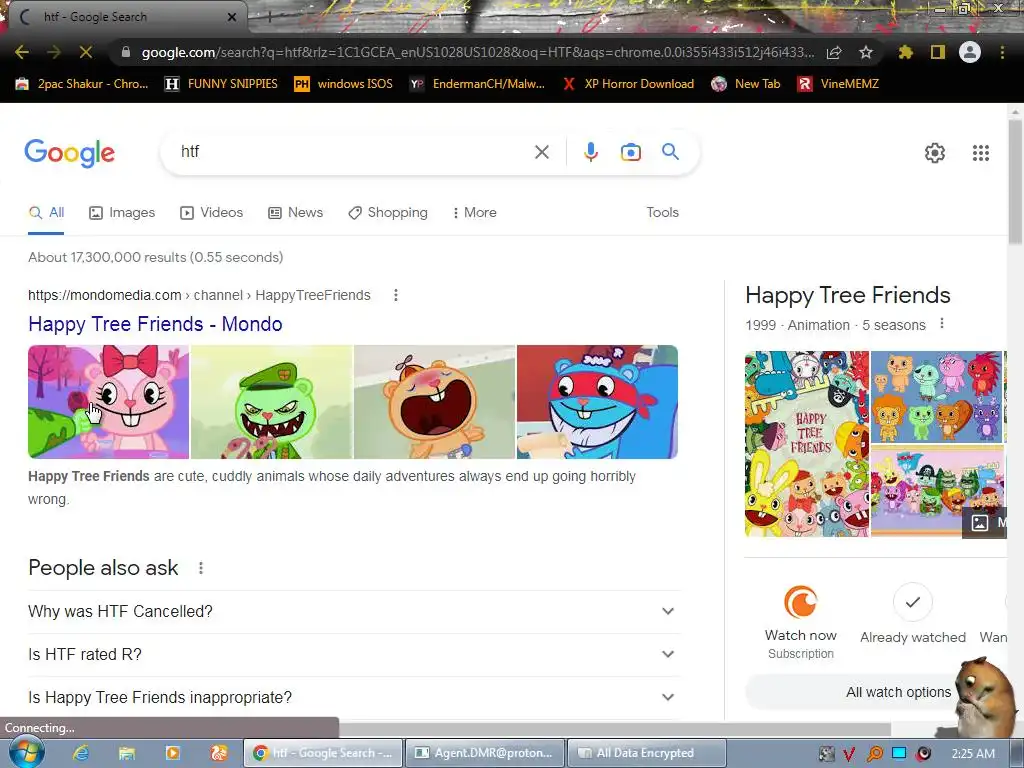The width and height of the screenshot is (1024, 768).
Task: Expand 'Is HTF rated R?' question
Action: [353, 654]
